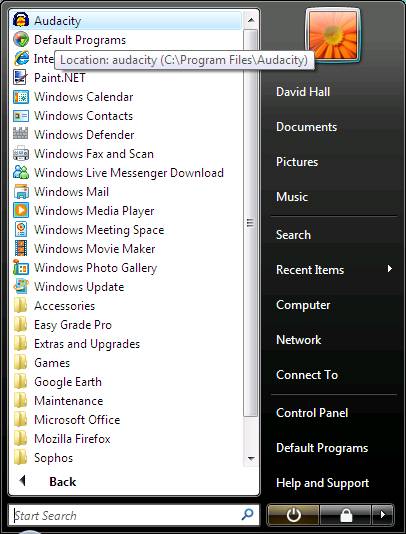Go Back to the previous menu
The image size is (406, 534).
click(48, 481)
